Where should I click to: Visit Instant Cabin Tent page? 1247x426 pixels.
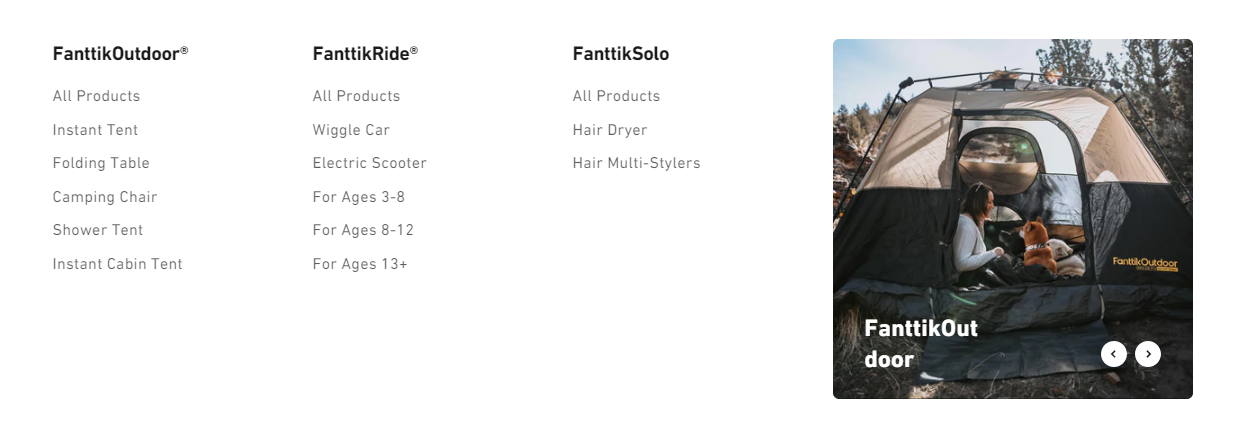tap(117, 264)
